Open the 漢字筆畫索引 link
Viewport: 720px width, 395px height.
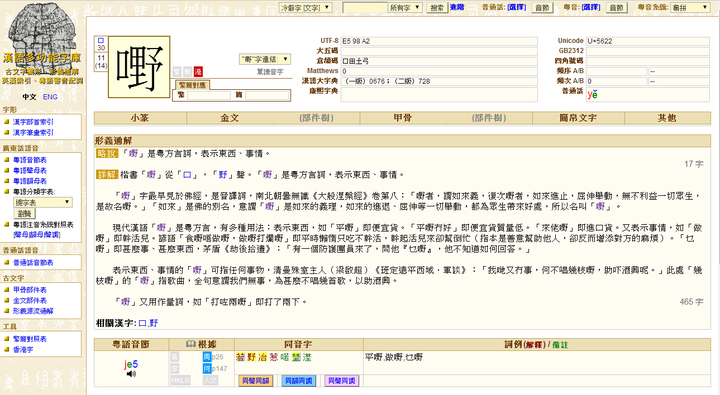(x=33, y=132)
